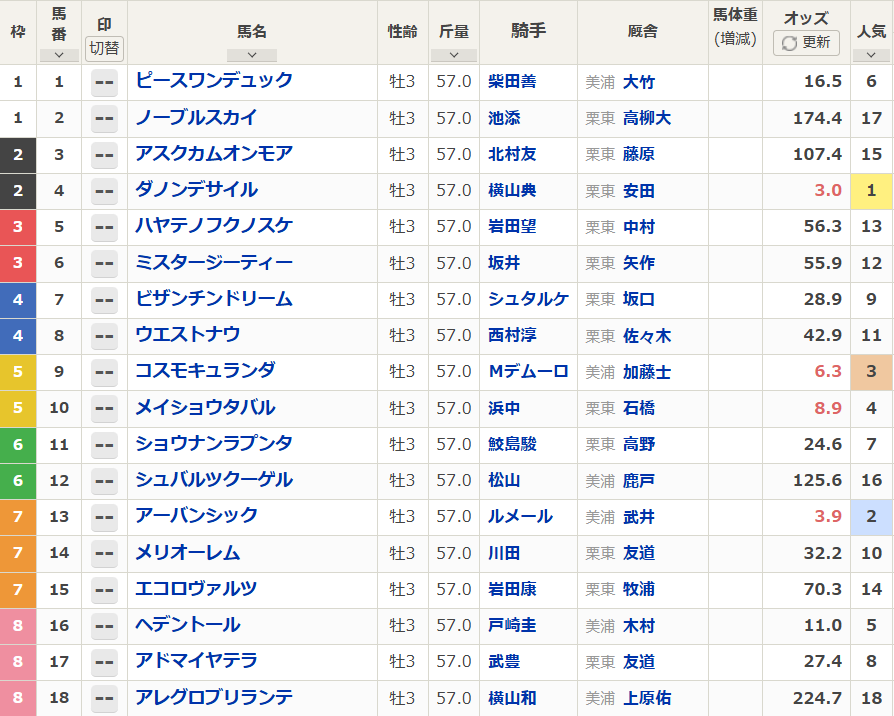Click the オッズ column header
The width and height of the screenshot is (894, 716).
[806, 18]
